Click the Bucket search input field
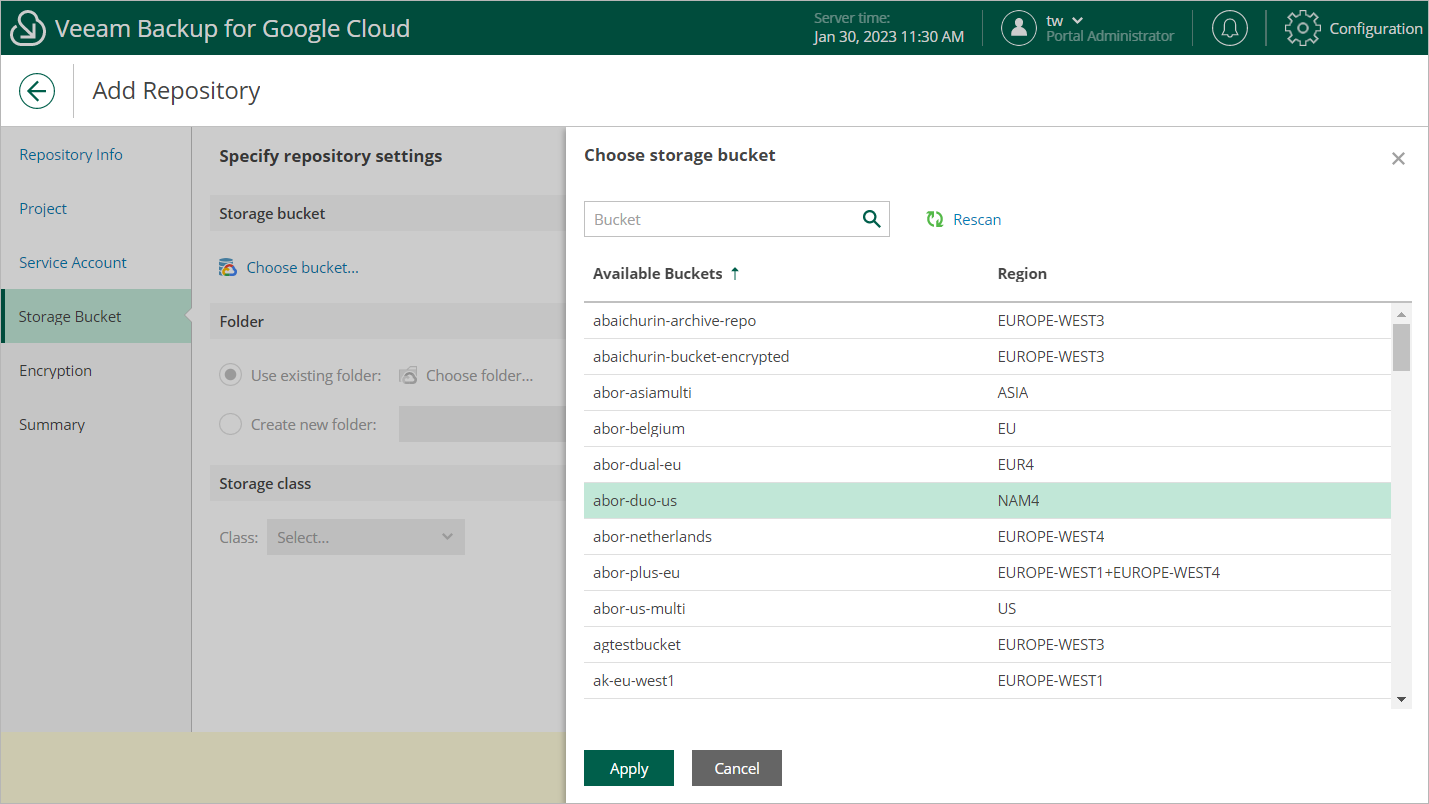 click(x=720, y=220)
